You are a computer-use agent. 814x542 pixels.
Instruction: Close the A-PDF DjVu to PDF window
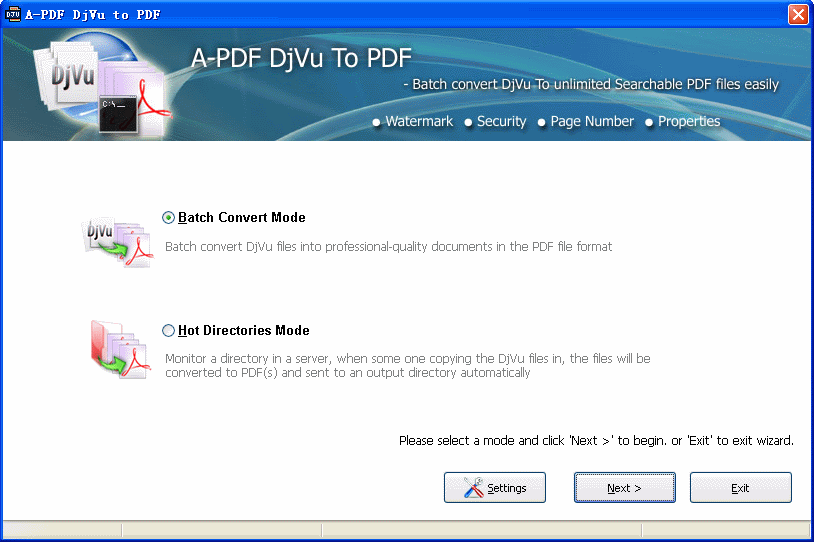pyautogui.click(x=798, y=14)
